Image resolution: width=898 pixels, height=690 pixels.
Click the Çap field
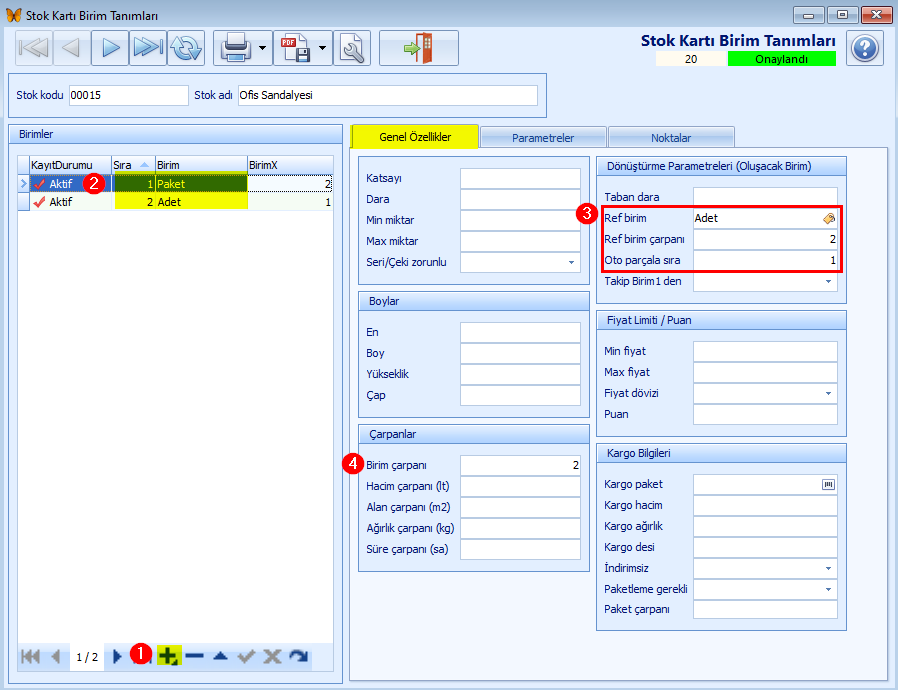(x=520, y=396)
